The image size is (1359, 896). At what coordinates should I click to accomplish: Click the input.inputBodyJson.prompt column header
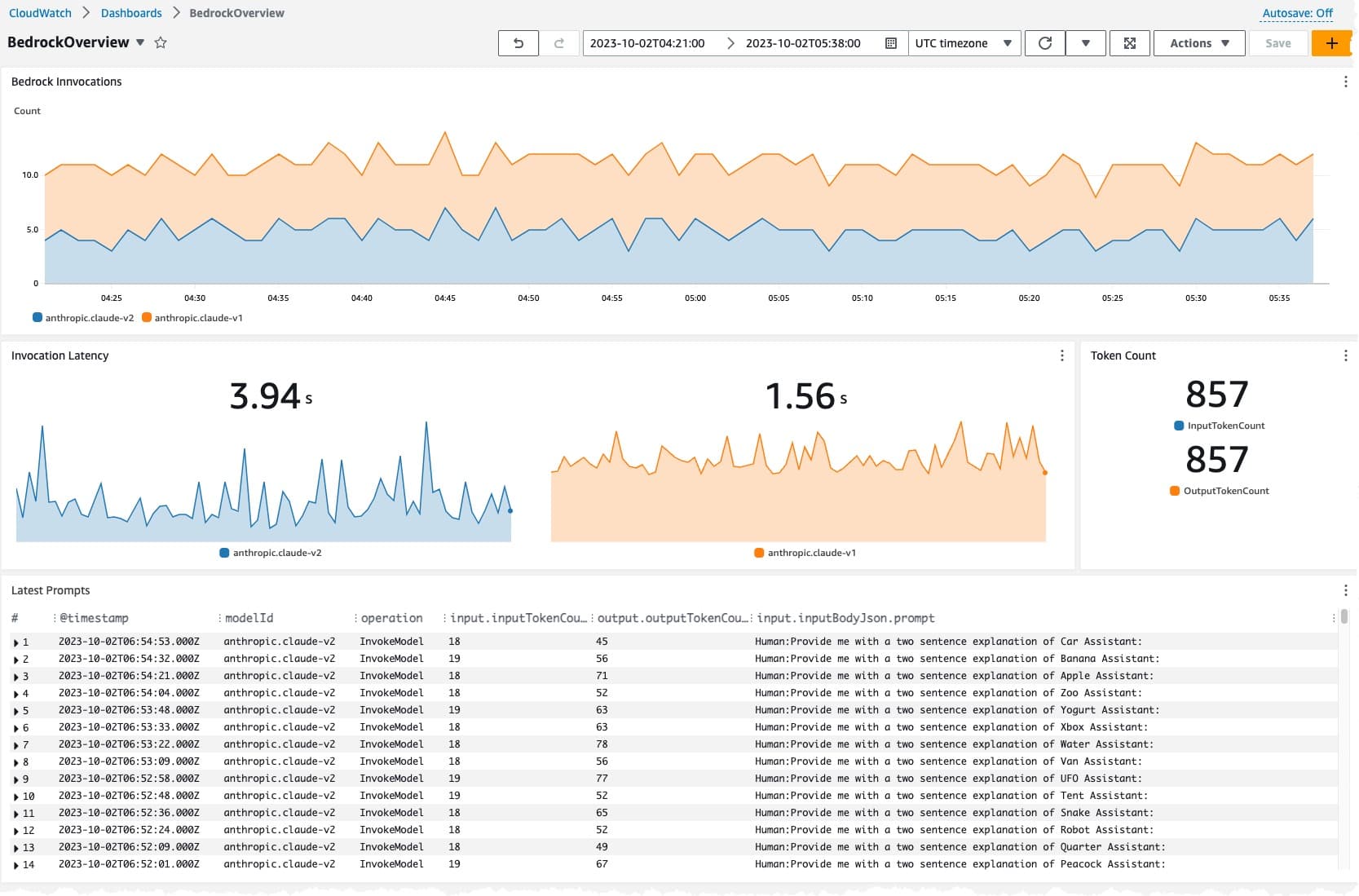tap(845, 618)
